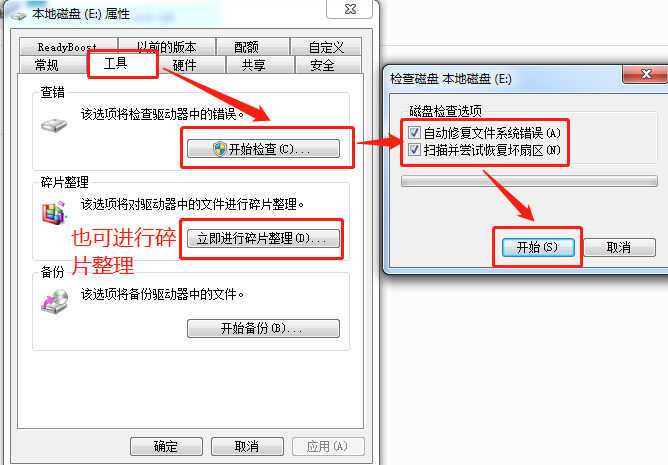
Task: Click the disk check progress bar
Action: click(x=529, y=181)
